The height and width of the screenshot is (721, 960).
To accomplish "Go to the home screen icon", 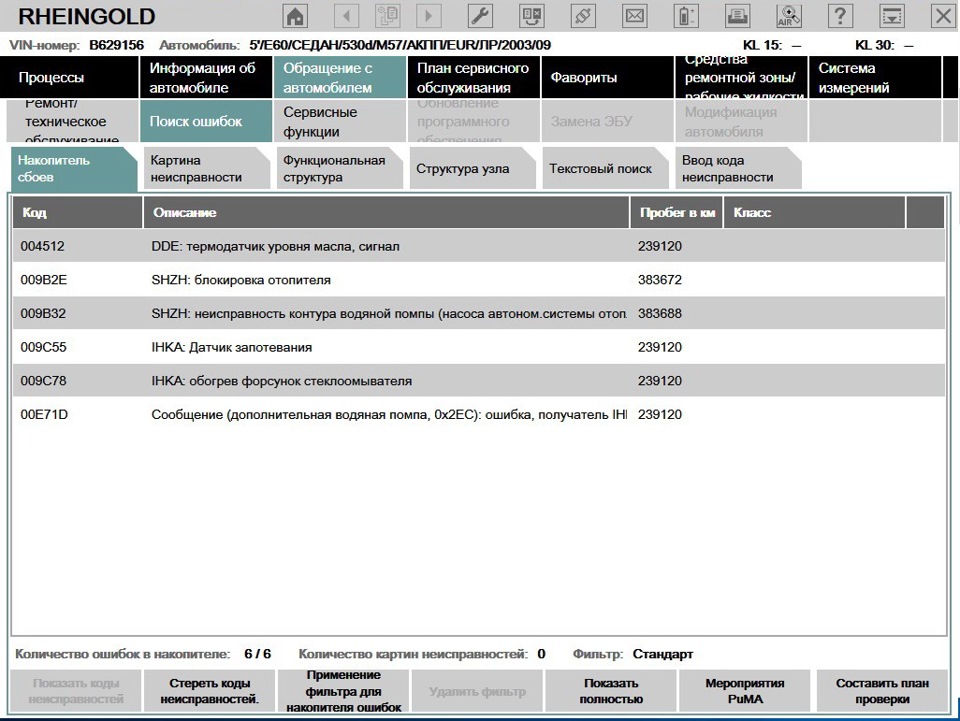I will (x=295, y=16).
